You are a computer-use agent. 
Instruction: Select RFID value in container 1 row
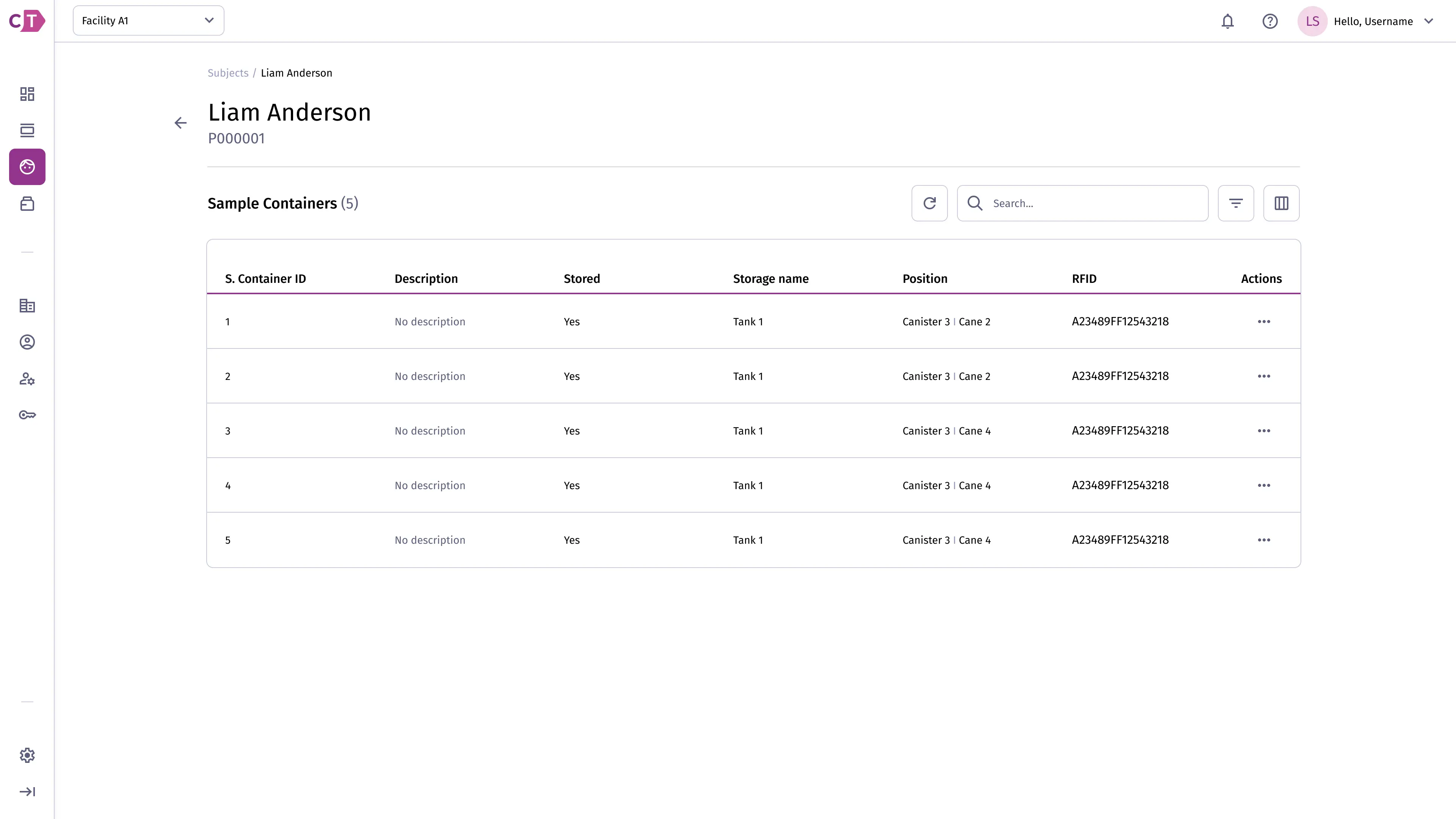(x=1120, y=322)
